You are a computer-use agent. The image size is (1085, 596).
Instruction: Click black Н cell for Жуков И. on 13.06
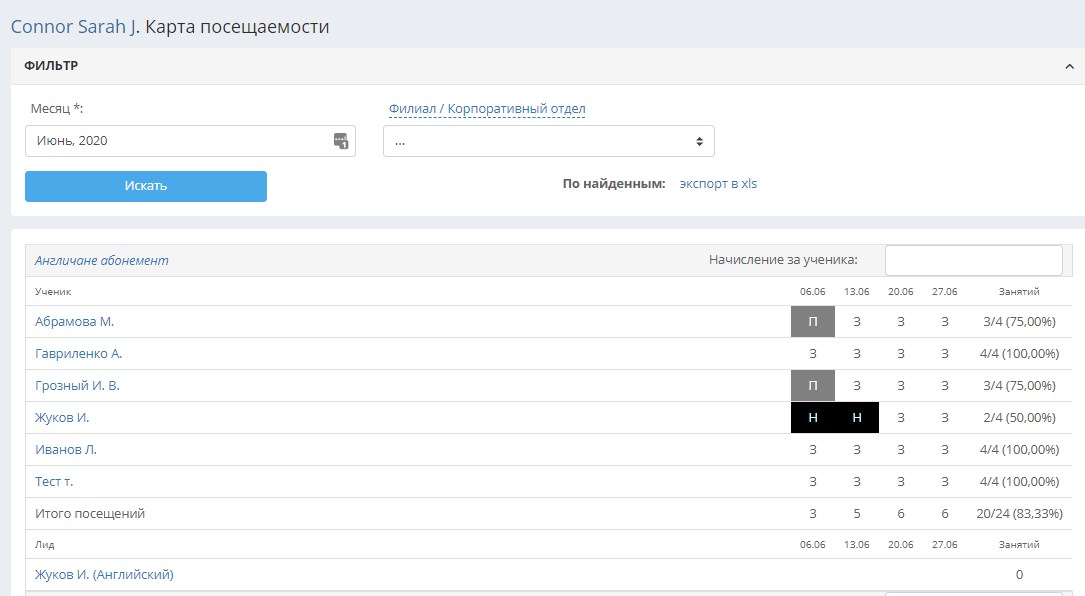click(x=857, y=417)
